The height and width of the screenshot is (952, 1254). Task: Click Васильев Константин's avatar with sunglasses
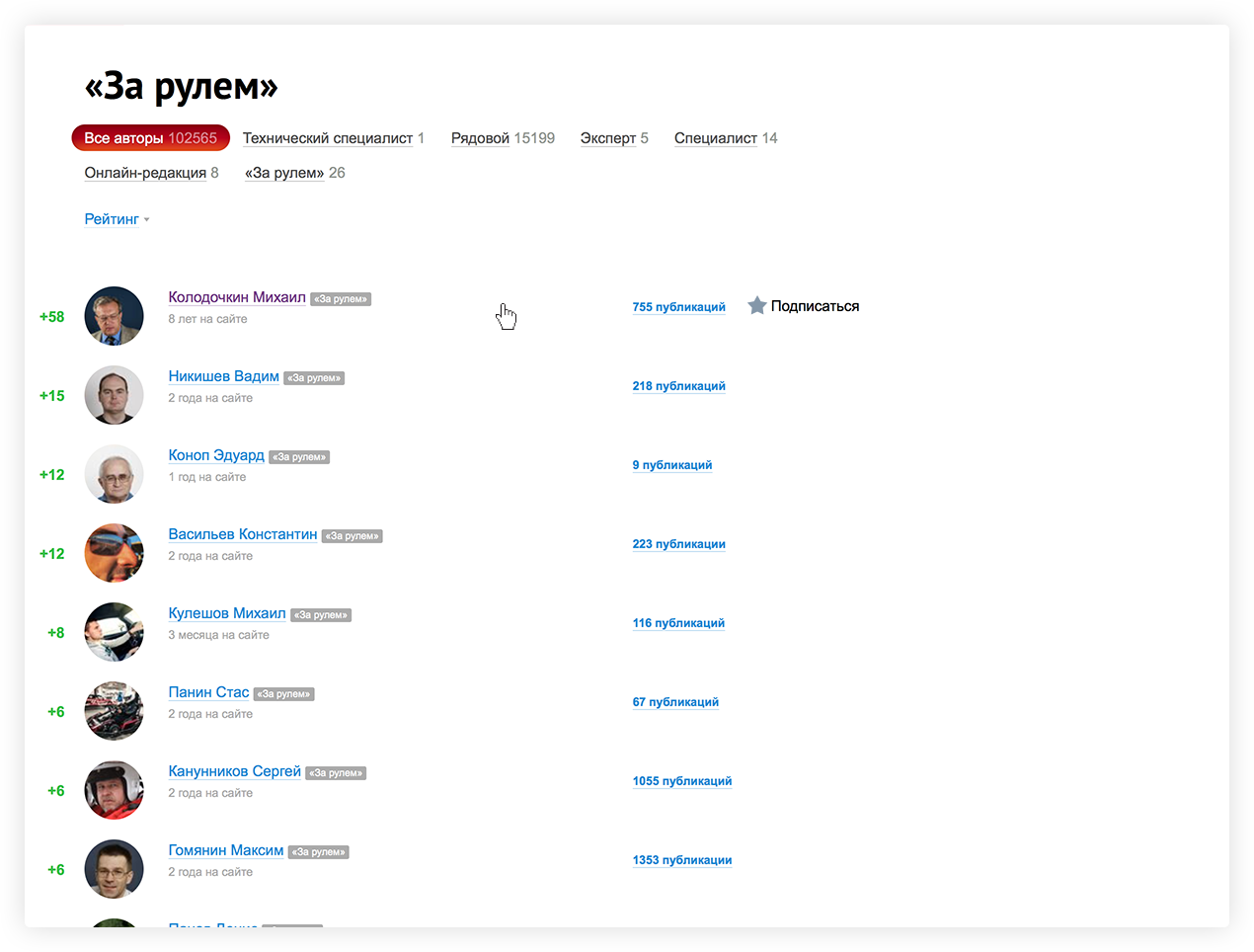[x=115, y=553]
